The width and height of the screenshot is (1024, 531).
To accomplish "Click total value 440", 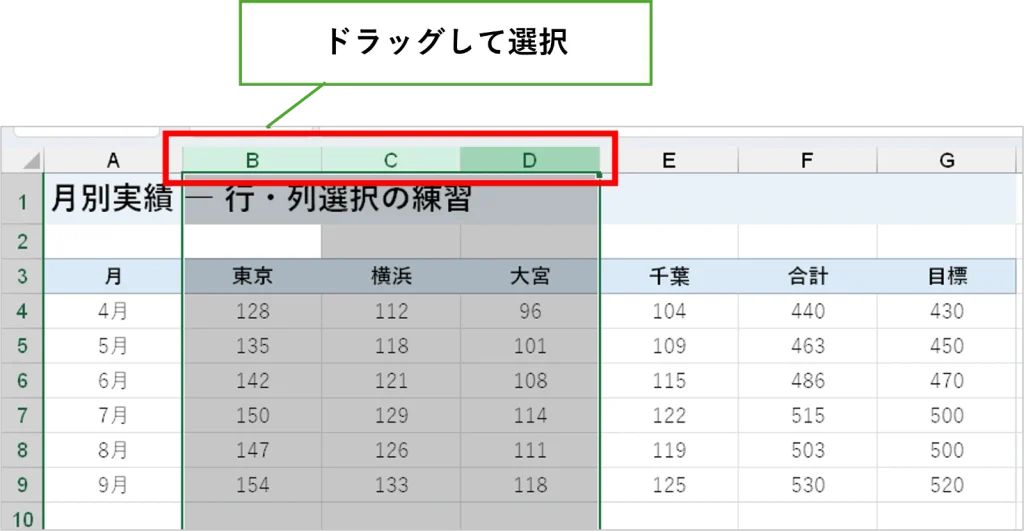I will tap(807, 311).
